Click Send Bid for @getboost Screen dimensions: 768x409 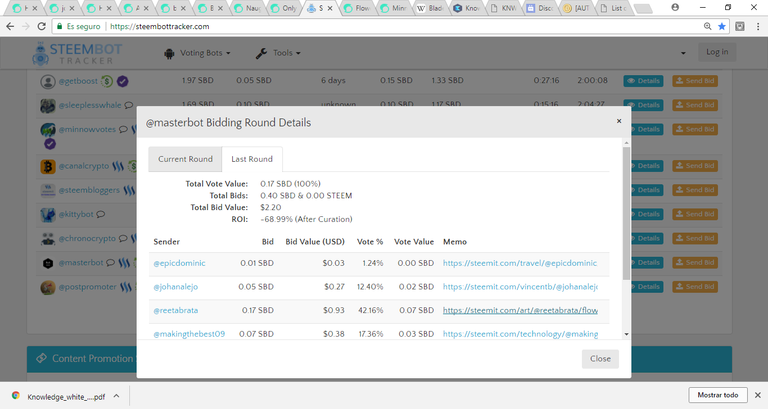point(695,81)
